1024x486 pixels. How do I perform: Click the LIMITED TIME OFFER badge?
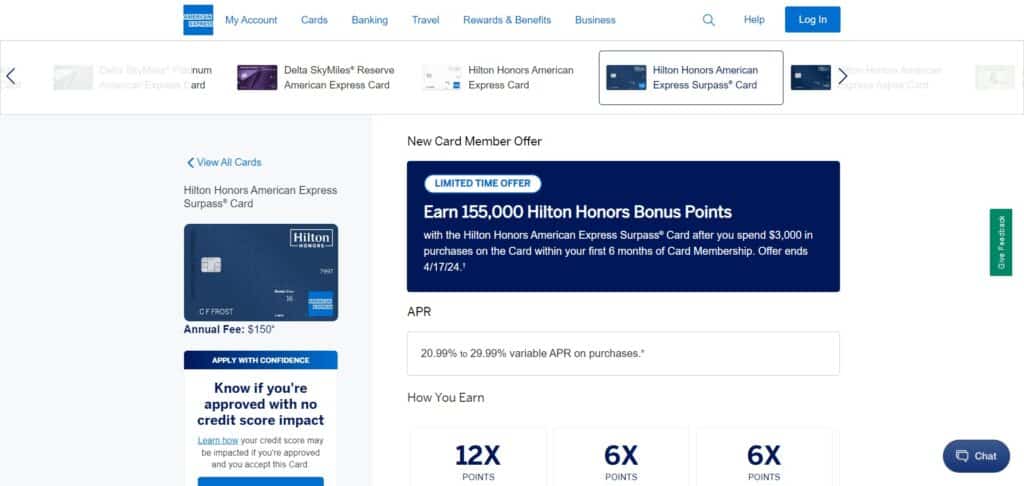point(483,184)
